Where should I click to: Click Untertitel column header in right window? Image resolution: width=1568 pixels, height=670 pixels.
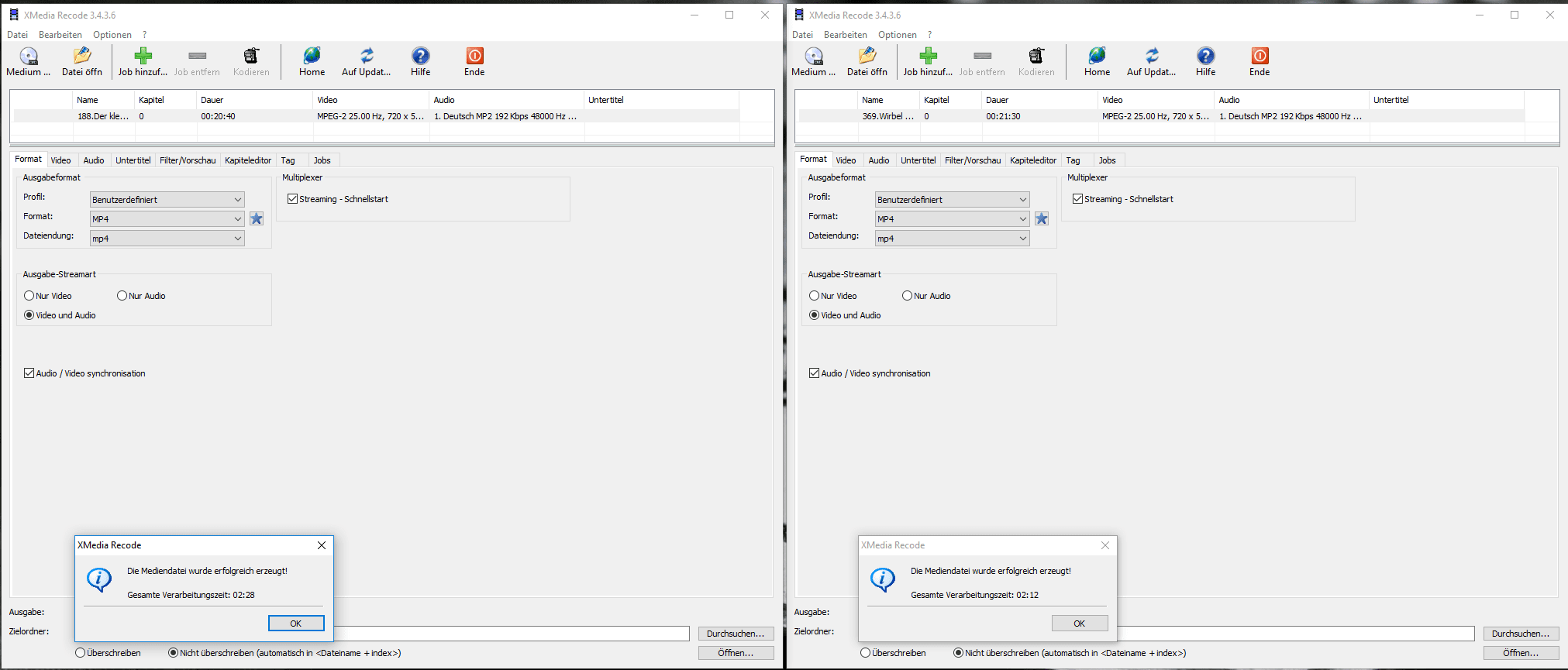[1446, 100]
